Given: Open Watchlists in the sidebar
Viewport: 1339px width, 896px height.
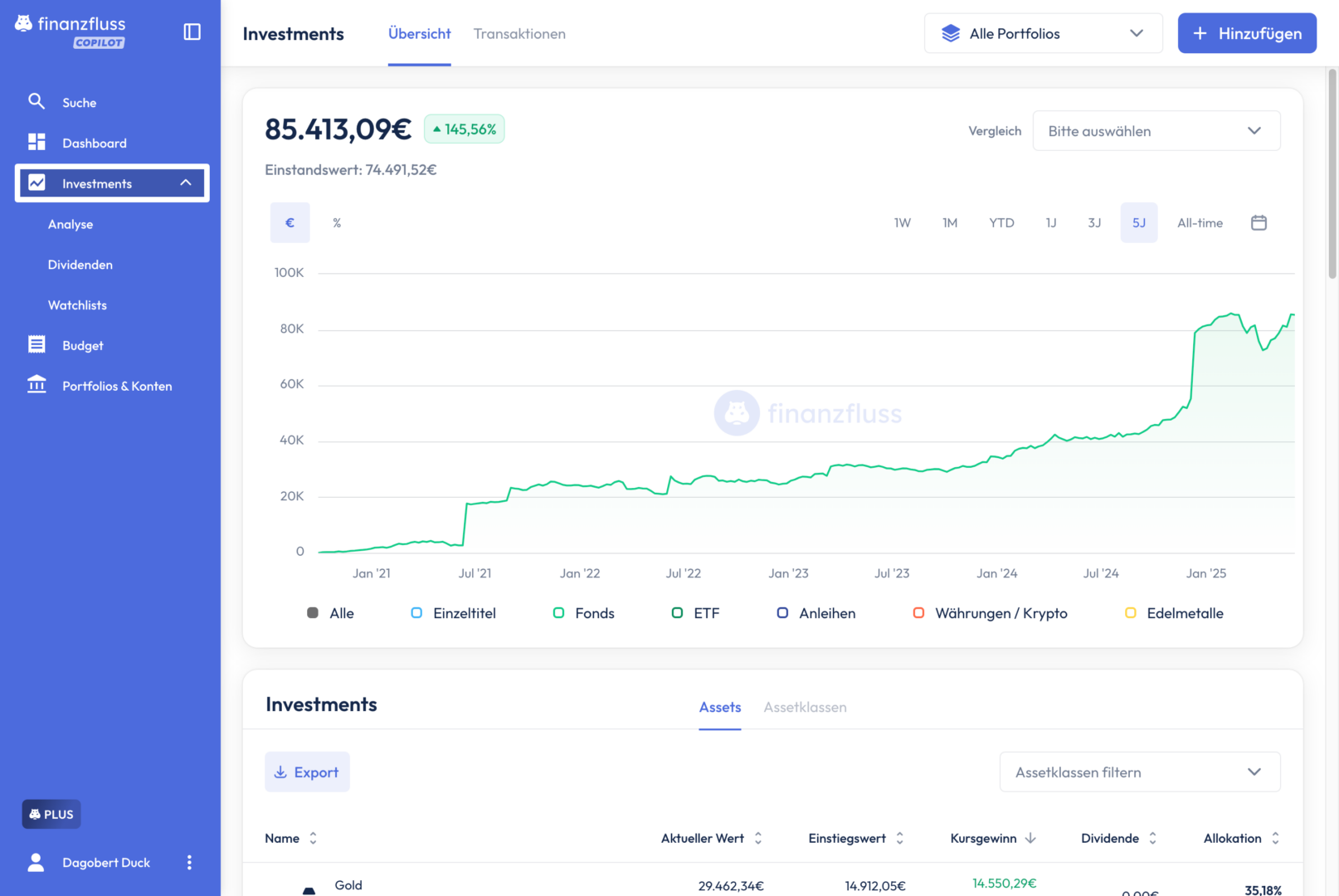Looking at the screenshot, I should (77, 305).
